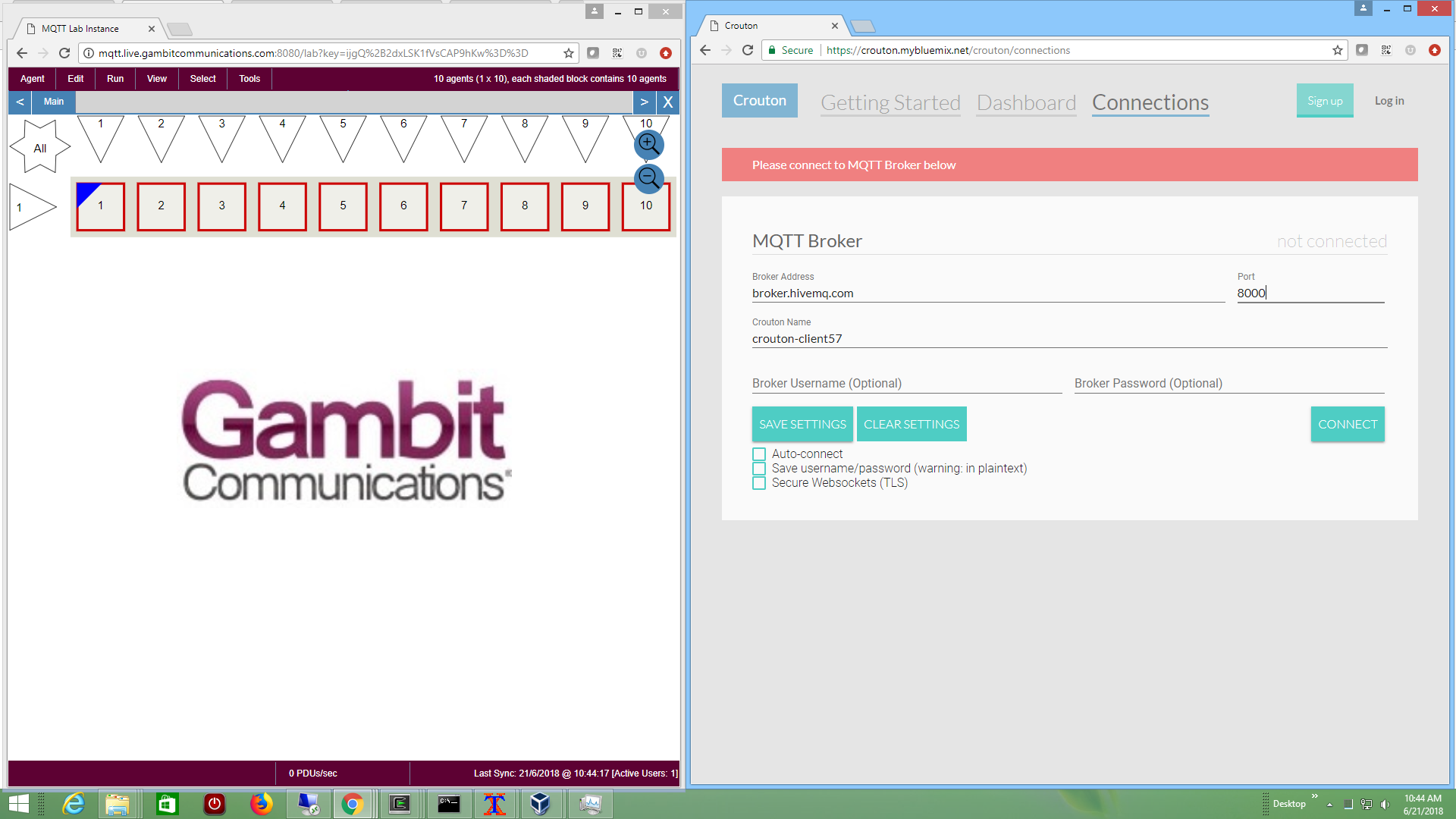The image size is (1456, 819).
Task: Enable Secure Websockets (TLS) checkbox
Action: [759, 483]
